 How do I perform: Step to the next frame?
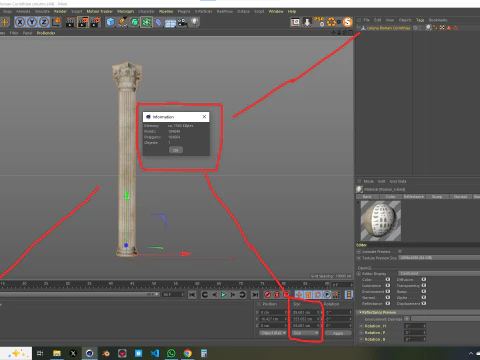tap(233, 295)
